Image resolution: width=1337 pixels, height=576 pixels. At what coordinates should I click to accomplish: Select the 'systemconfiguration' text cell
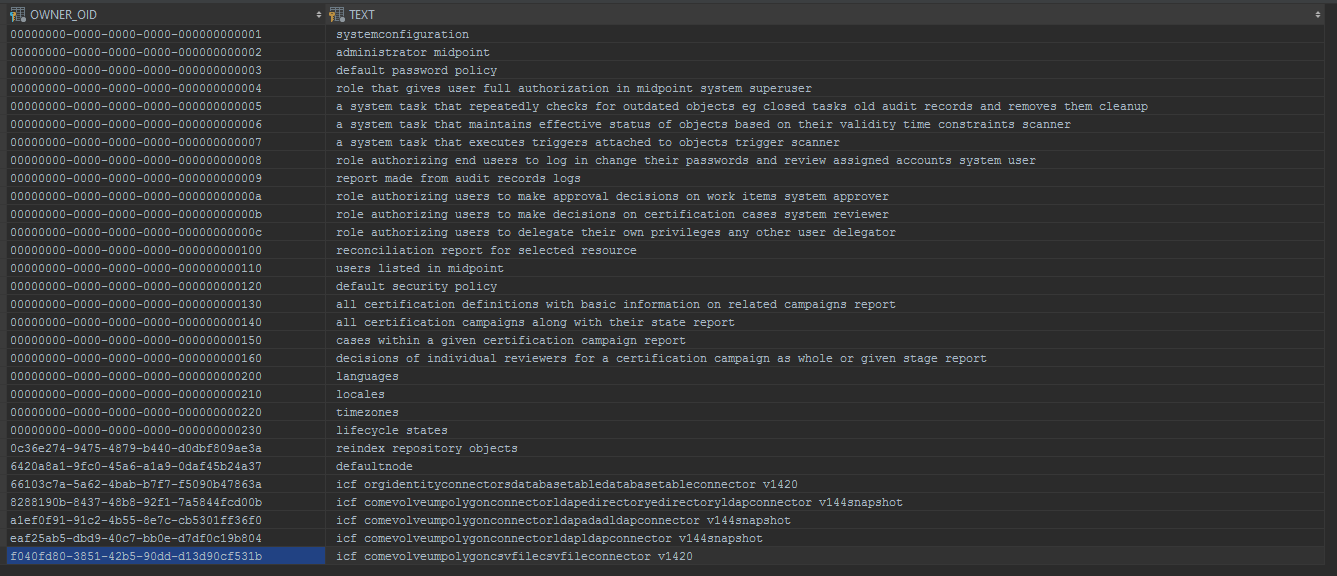click(x=402, y=35)
